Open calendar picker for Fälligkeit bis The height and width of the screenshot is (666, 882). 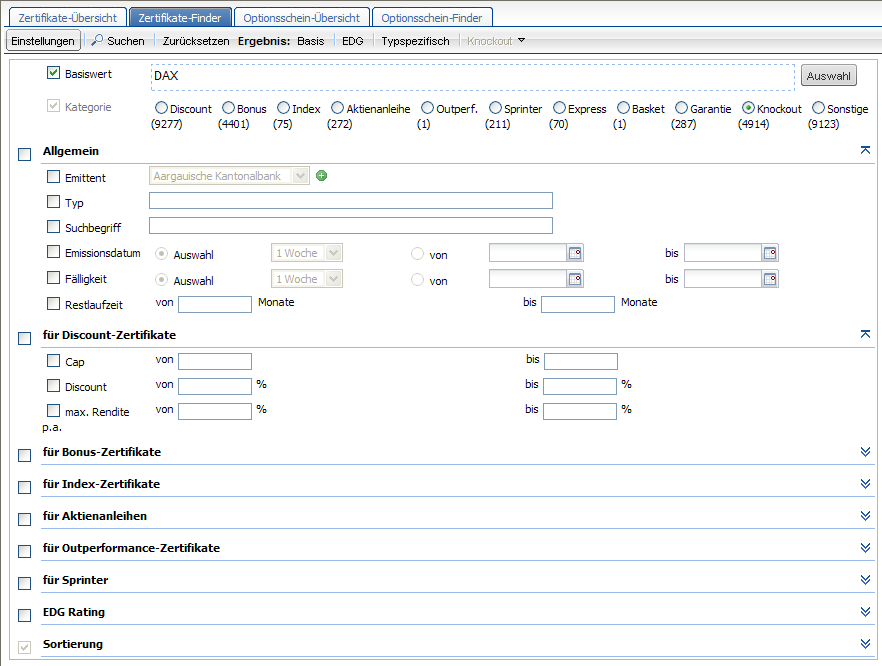click(x=770, y=279)
